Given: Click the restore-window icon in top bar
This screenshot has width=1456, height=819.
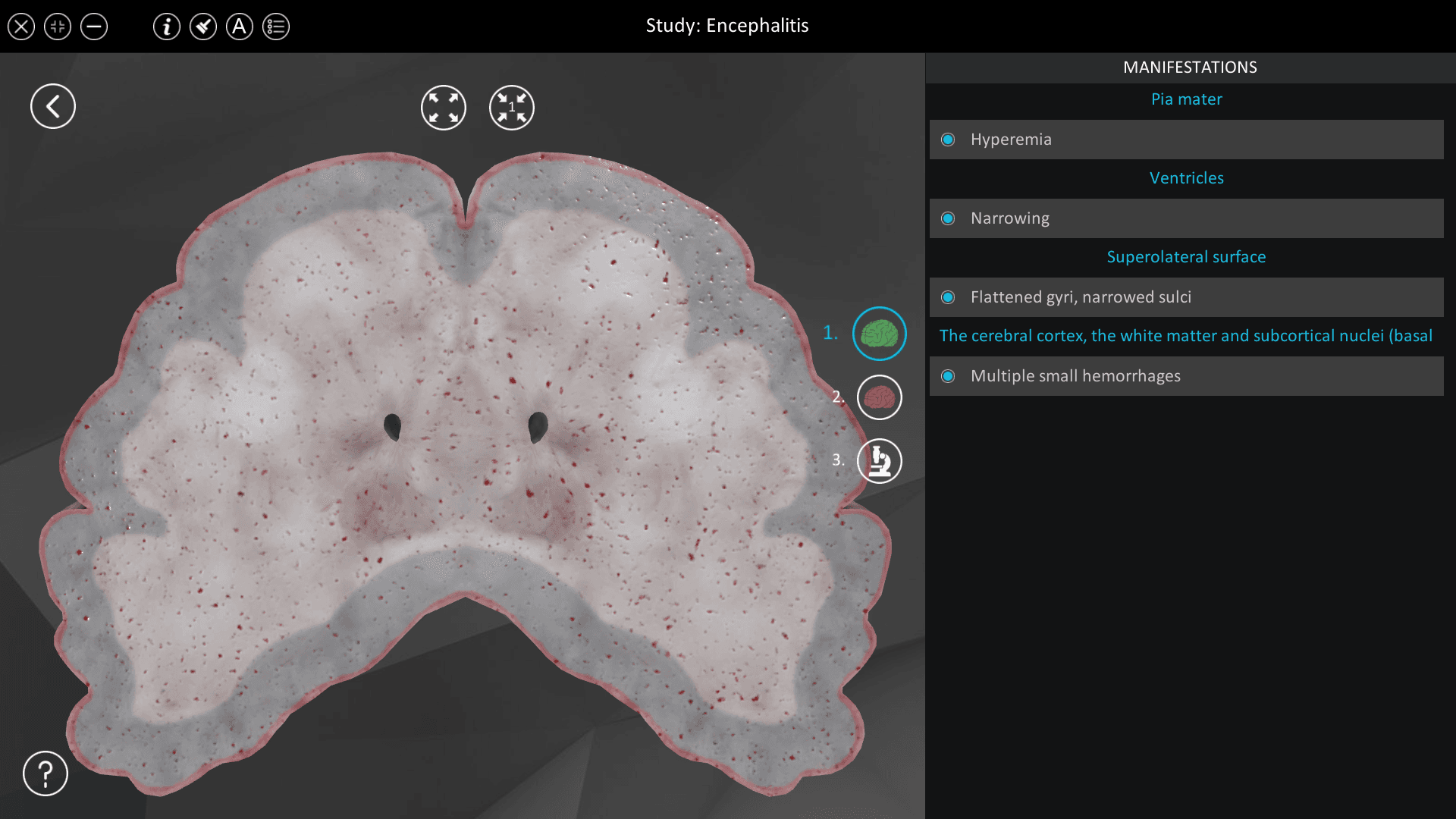Looking at the screenshot, I should pyautogui.click(x=58, y=27).
